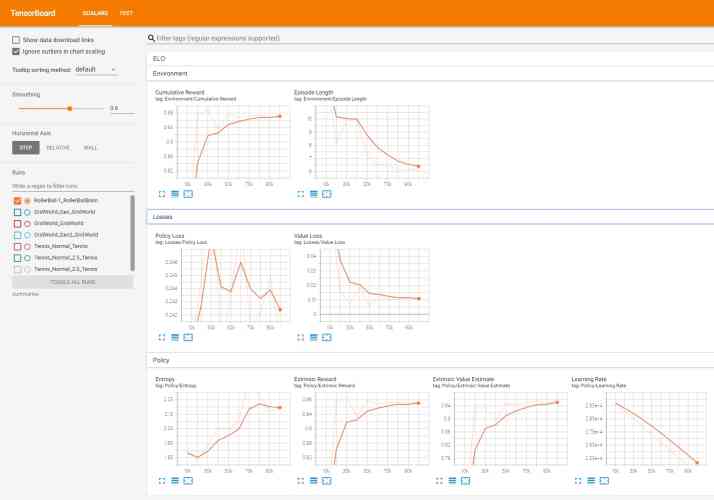Uncheck the RollerBall-1_RollerBallBrain run checkbox
This screenshot has height=500, width=714.
coord(17,200)
